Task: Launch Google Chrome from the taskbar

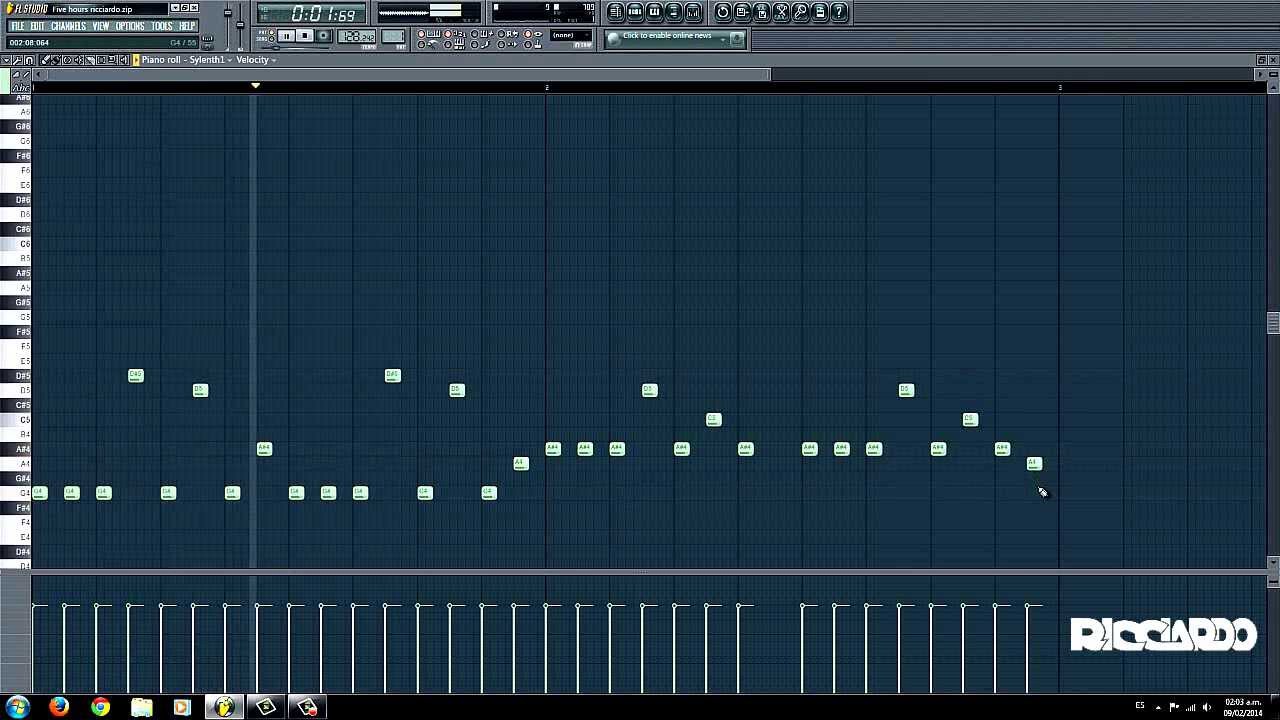Action: pos(100,707)
